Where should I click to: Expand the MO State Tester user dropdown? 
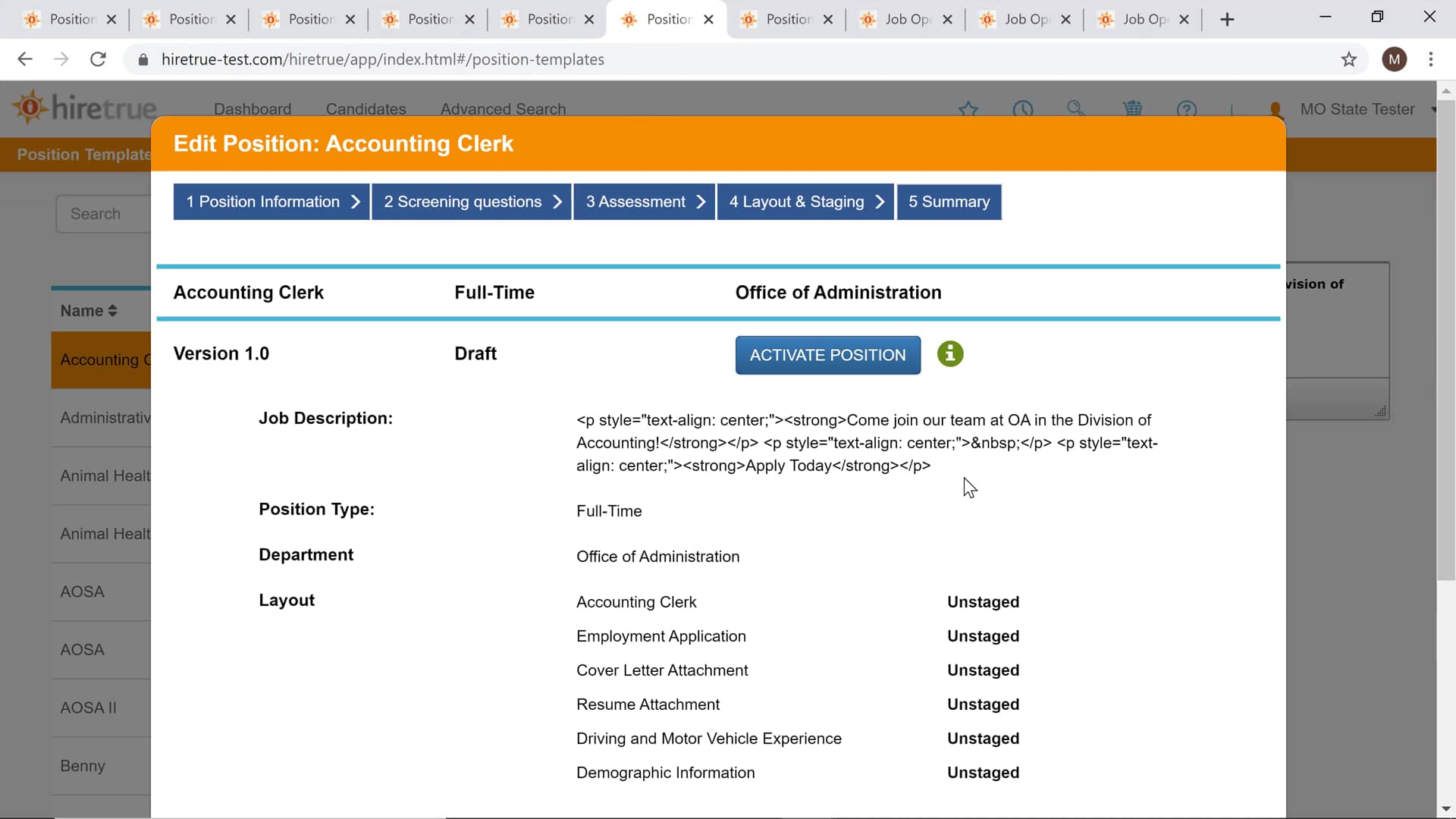pos(1432,110)
